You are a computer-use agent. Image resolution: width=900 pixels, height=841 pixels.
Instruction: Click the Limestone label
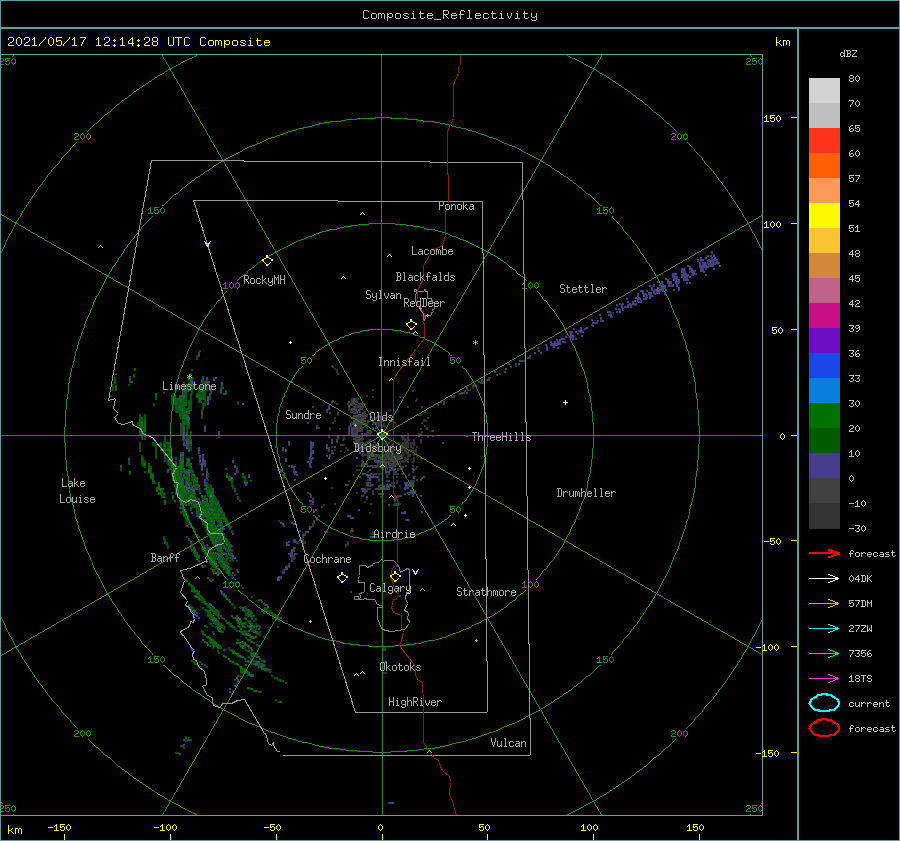pyautogui.click(x=189, y=386)
